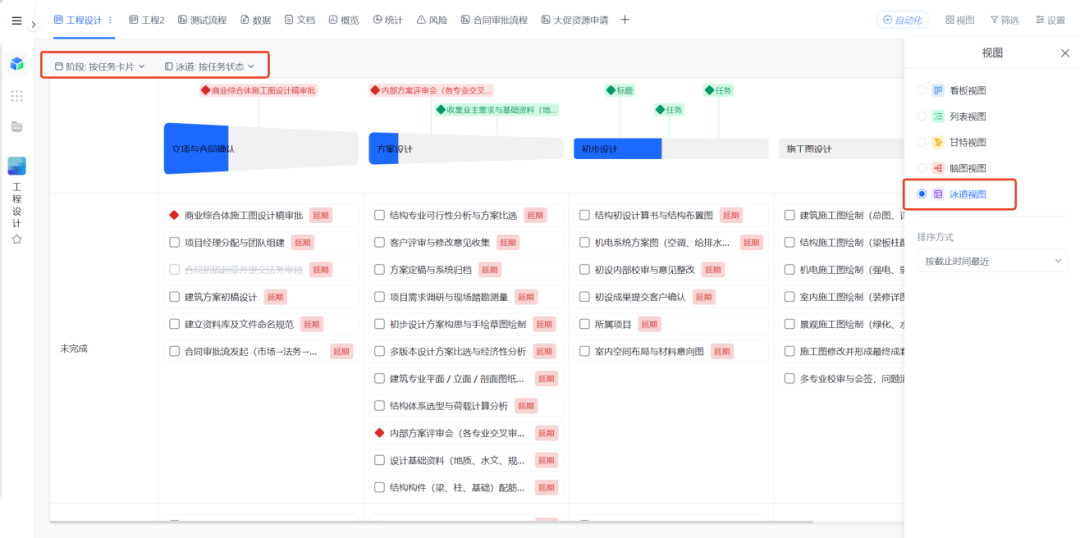The image size is (1080, 538).
Task: Click the 未完成 swimlane label
Action: pos(74,349)
